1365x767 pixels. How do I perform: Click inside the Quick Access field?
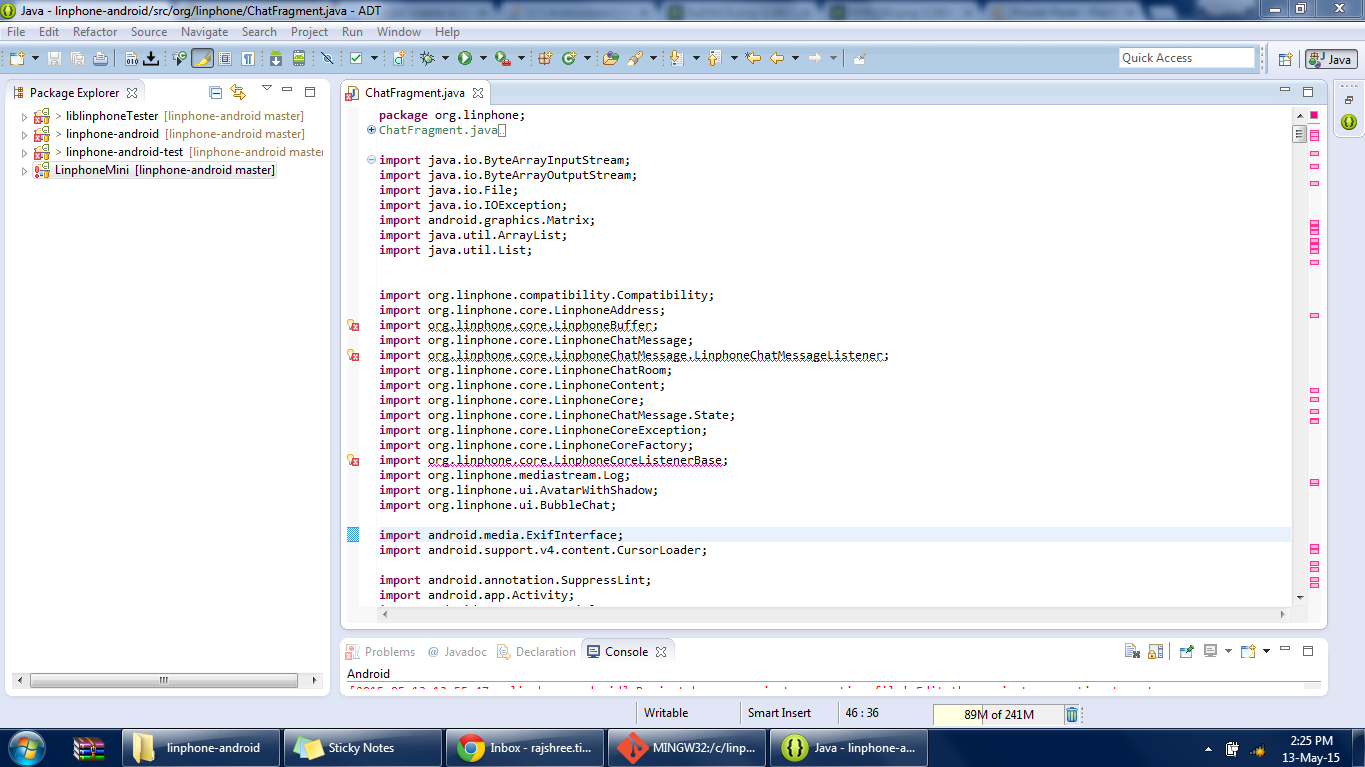pyautogui.click(x=1186, y=58)
